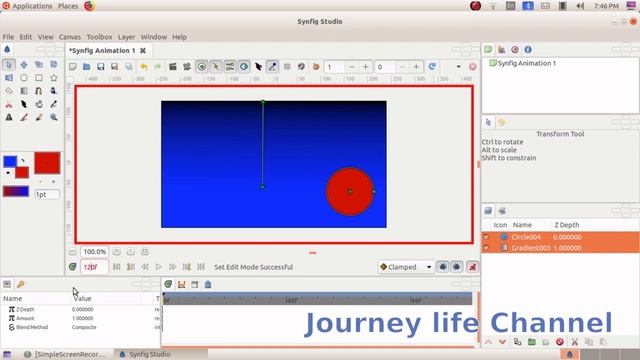Viewport: 640px width, 360px height.
Task: Click the Undo arrow icon
Action: 144,67
